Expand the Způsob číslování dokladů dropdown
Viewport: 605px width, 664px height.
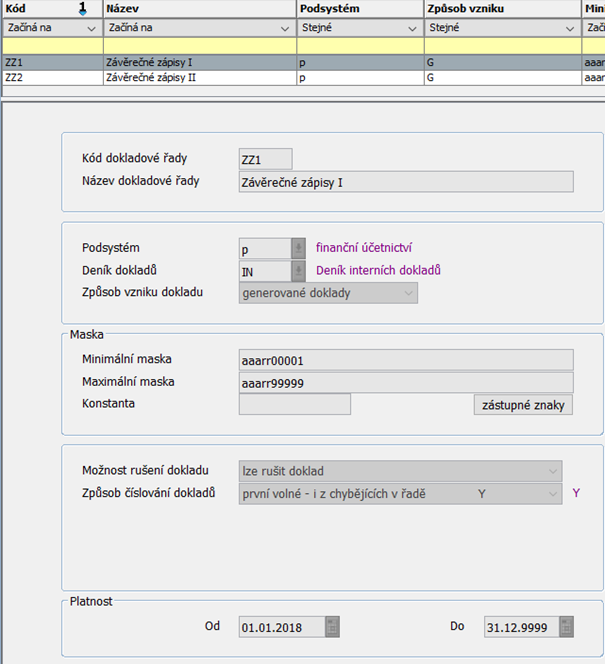pyautogui.click(x=552, y=493)
